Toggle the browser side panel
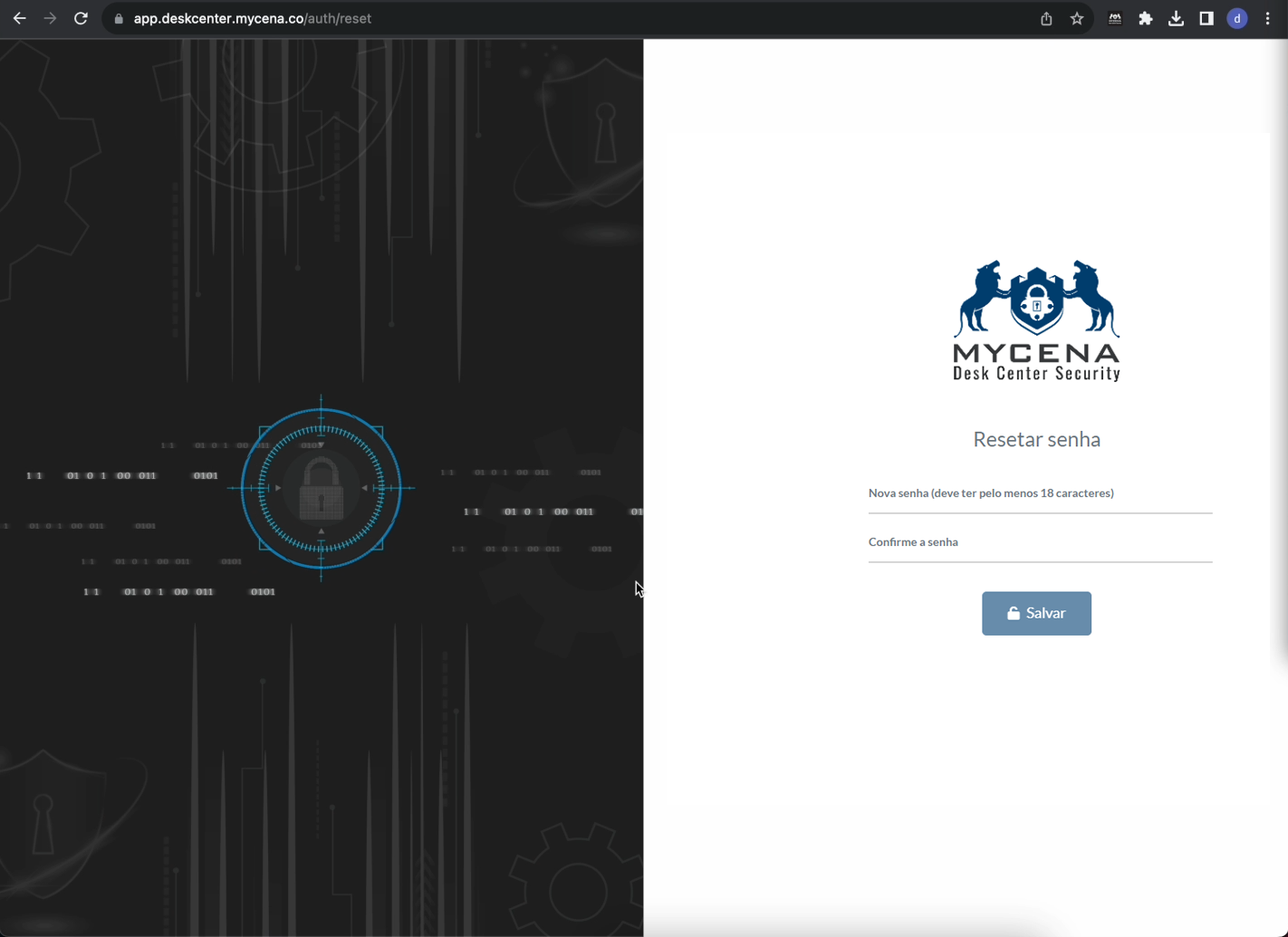The image size is (1288, 937). click(1206, 18)
